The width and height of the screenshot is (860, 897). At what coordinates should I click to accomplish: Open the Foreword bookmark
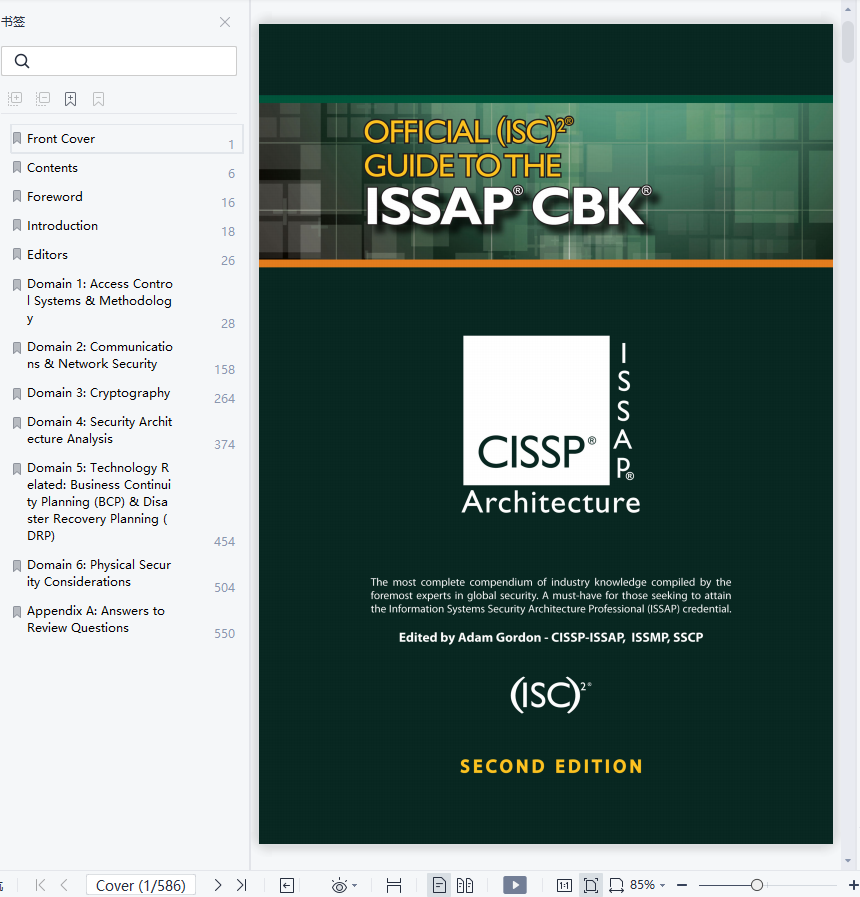(x=126, y=197)
